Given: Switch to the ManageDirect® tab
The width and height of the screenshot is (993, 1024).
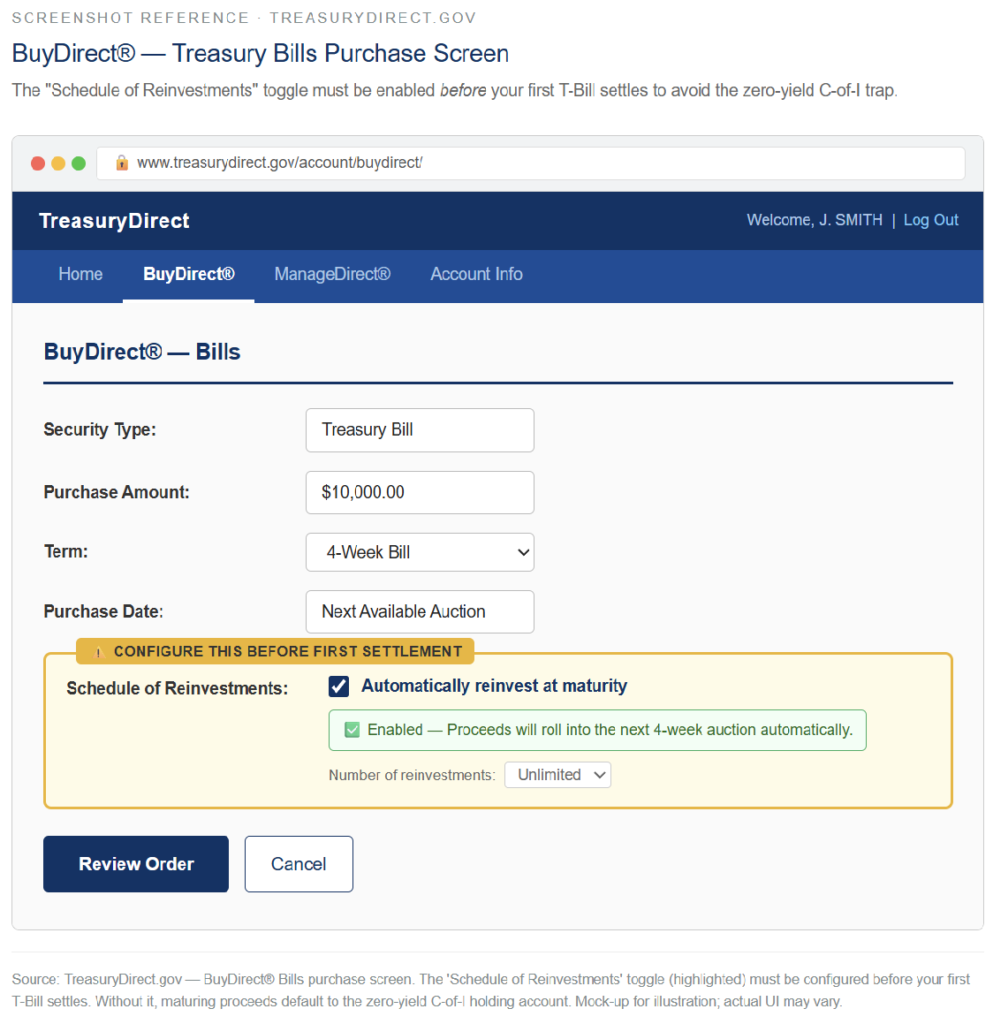Looking at the screenshot, I should pyautogui.click(x=331, y=274).
